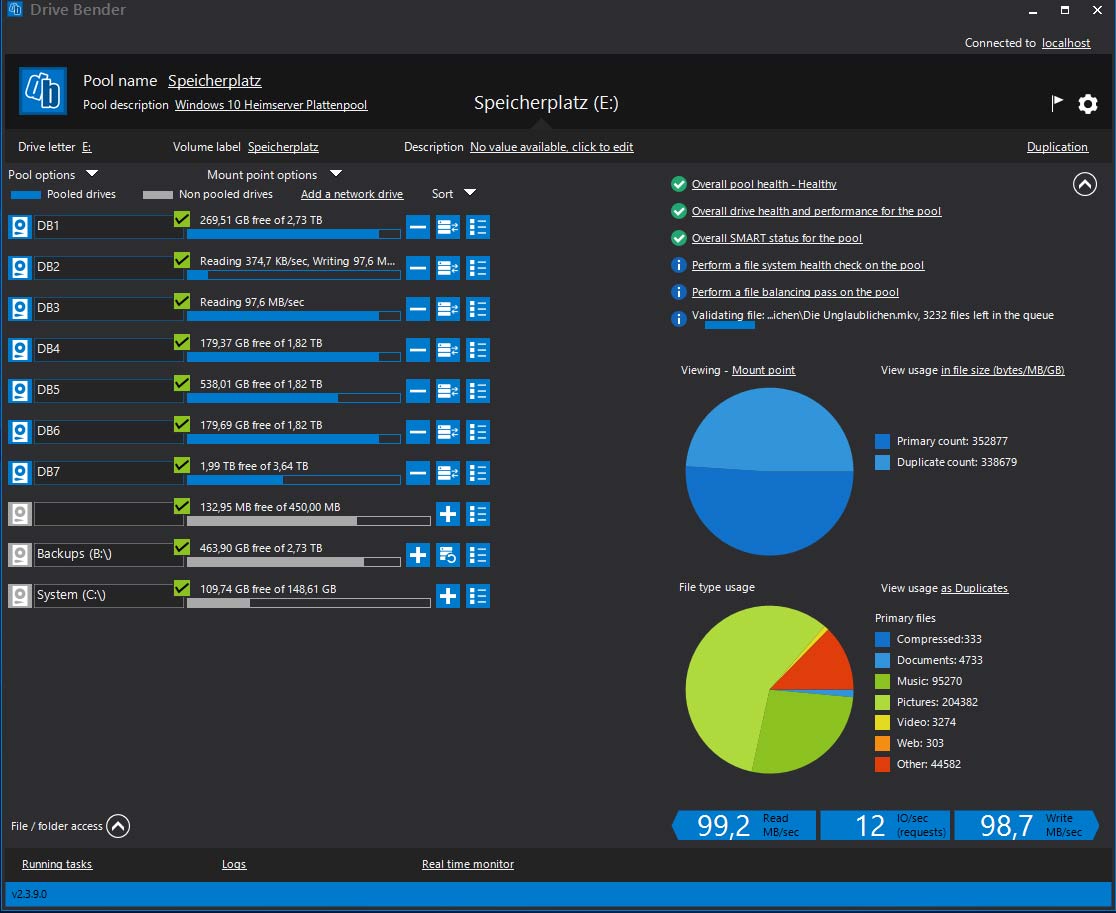
Task: Toggle the DB5 drive checkbox
Action: [x=182, y=383]
